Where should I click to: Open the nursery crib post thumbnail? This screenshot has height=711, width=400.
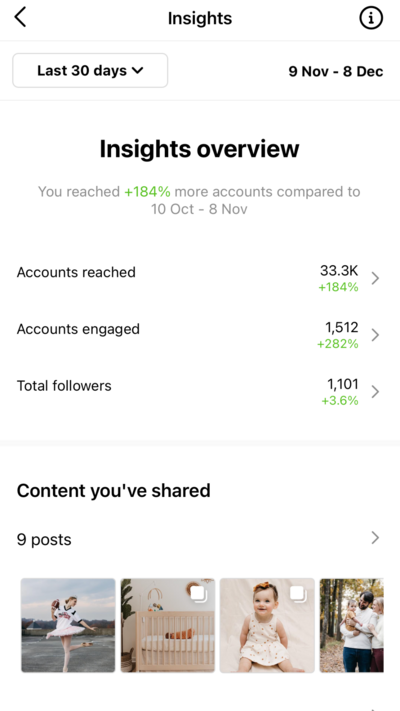168,625
